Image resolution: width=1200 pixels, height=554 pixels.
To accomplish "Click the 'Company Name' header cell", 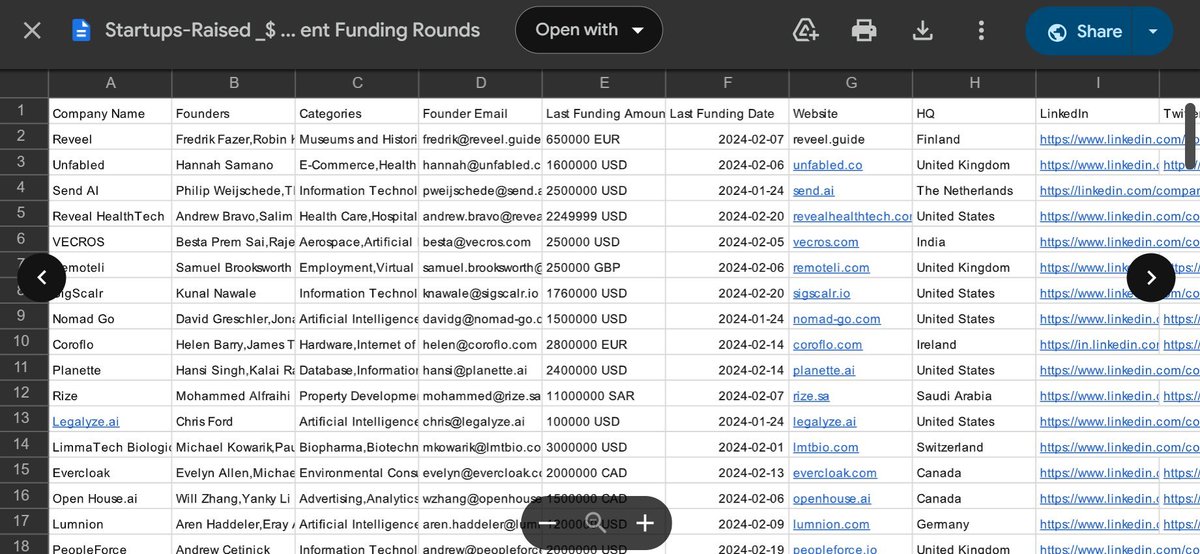I will point(110,113).
